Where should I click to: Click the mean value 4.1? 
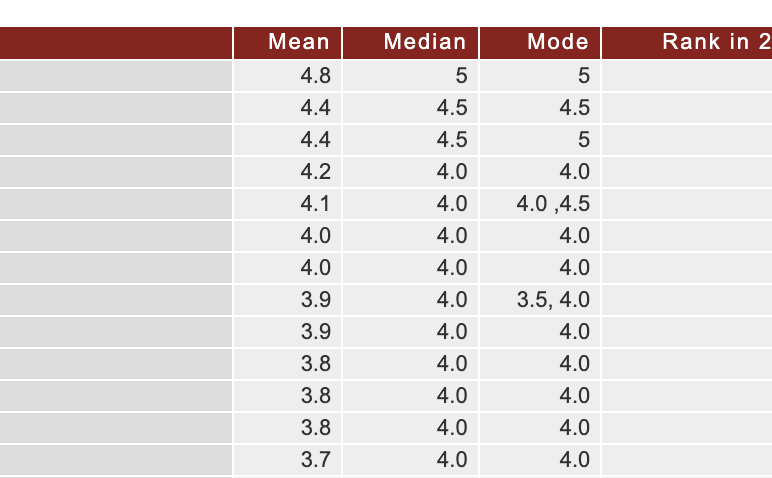[315, 204]
